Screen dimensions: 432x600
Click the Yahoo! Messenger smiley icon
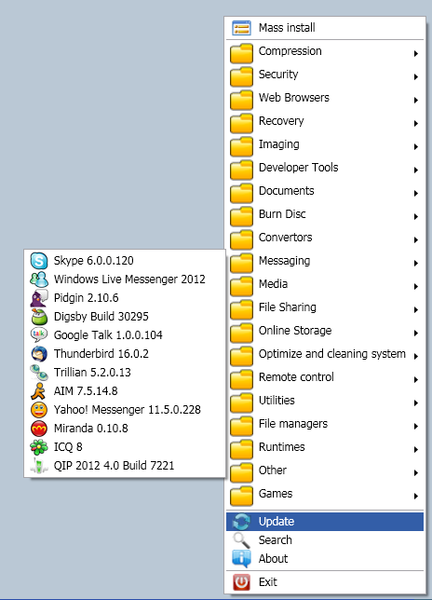click(39, 410)
